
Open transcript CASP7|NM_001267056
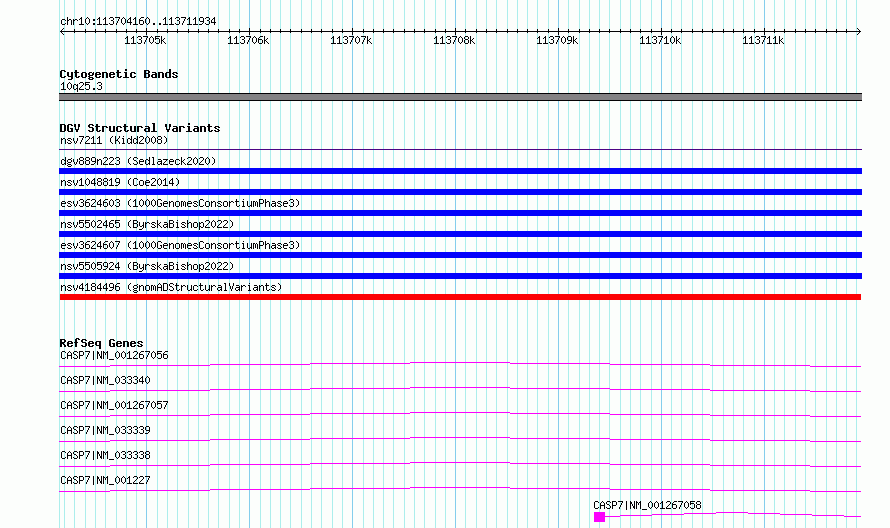click(x=114, y=355)
